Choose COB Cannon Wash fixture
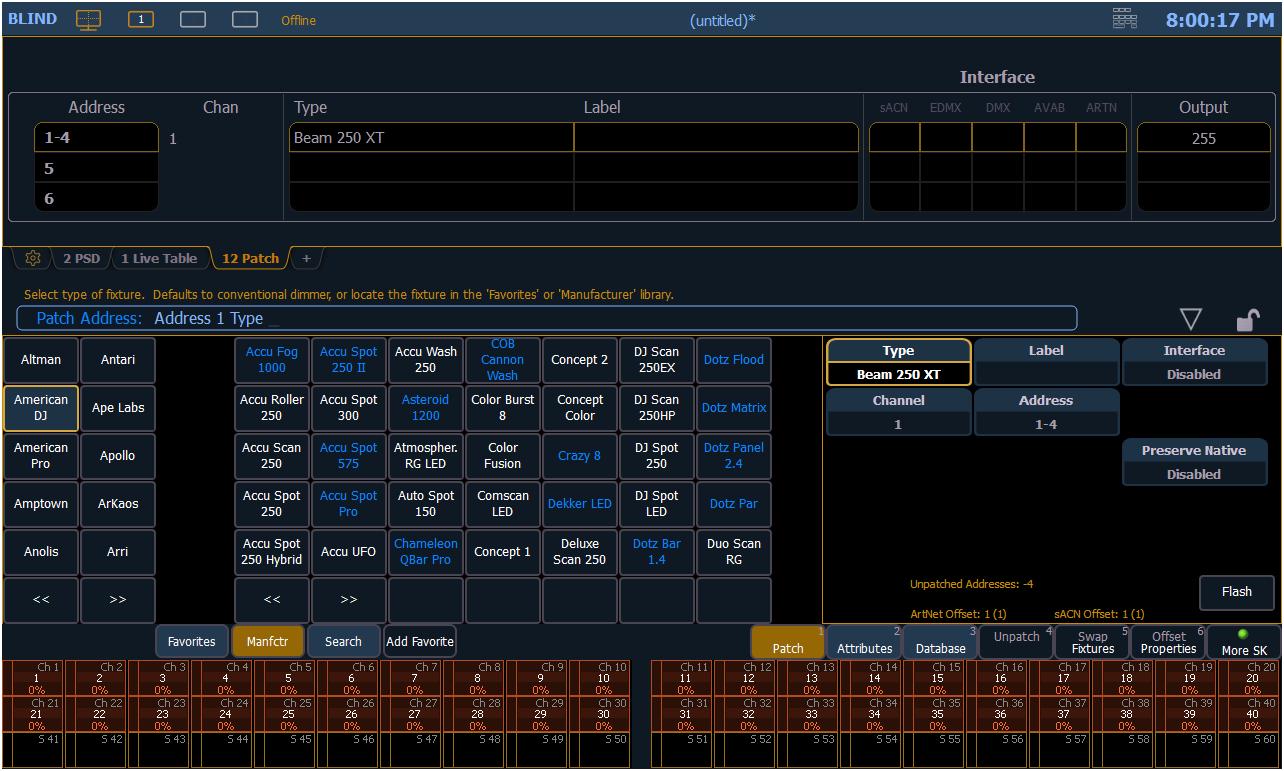The height and width of the screenshot is (771, 1284). coord(503,360)
